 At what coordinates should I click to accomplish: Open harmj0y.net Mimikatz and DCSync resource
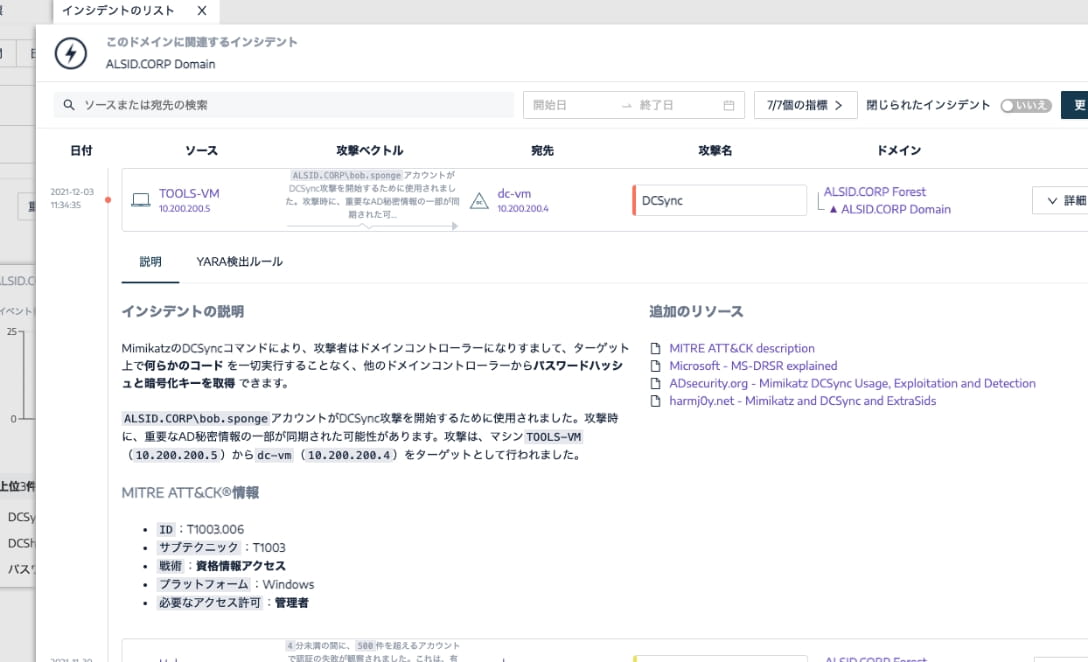tap(802, 400)
